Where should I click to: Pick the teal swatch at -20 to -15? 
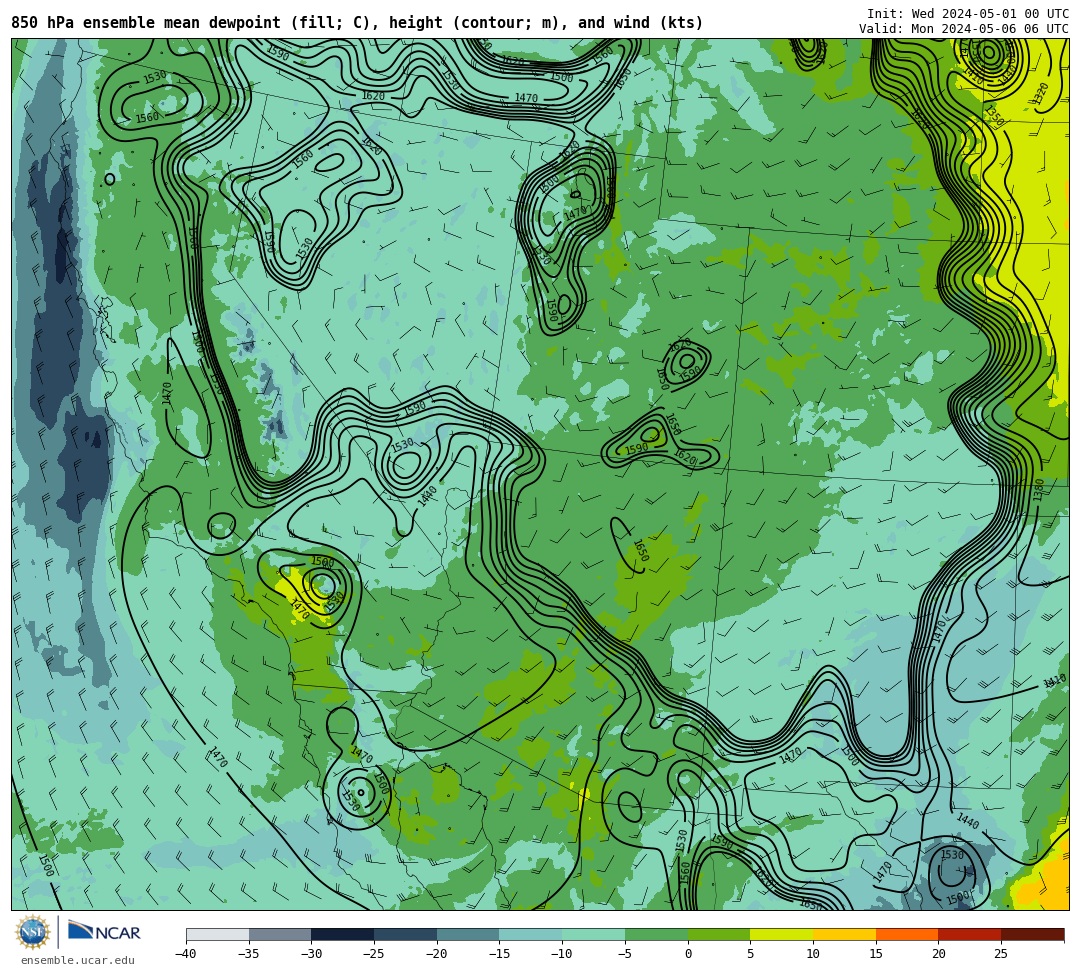468,934
